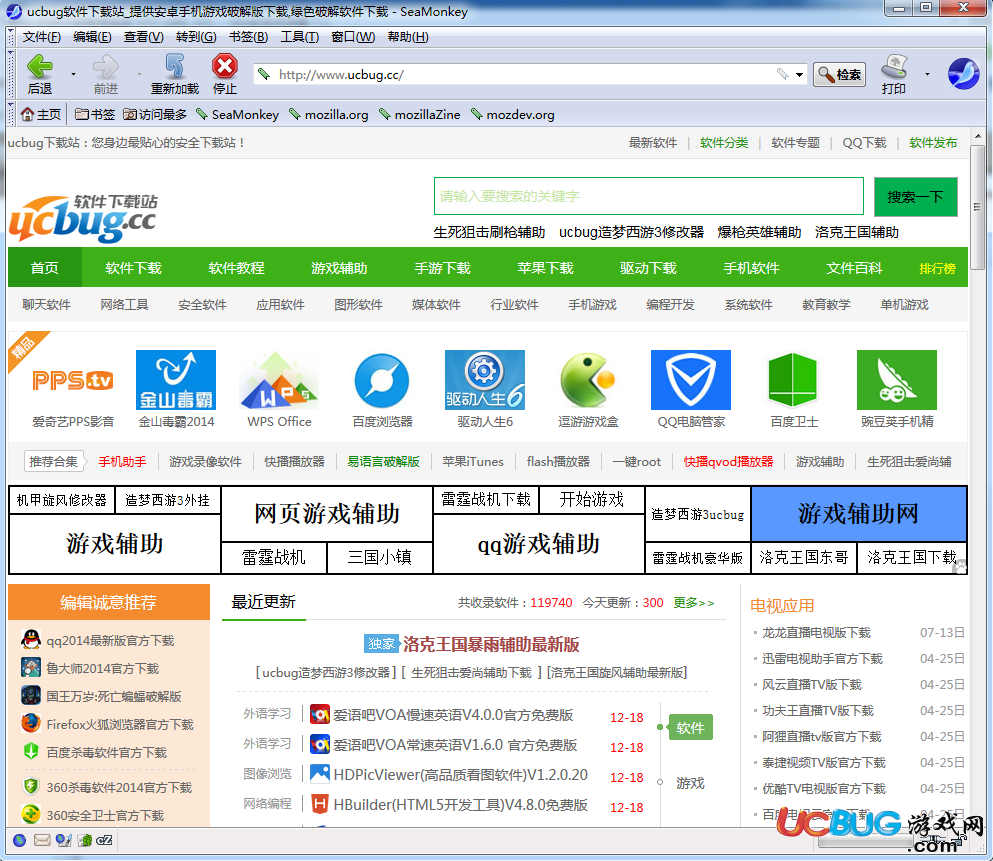Click 360杀毒软件2014官方下载 entry
This screenshot has height=861, width=993.
pyautogui.click(x=118, y=787)
